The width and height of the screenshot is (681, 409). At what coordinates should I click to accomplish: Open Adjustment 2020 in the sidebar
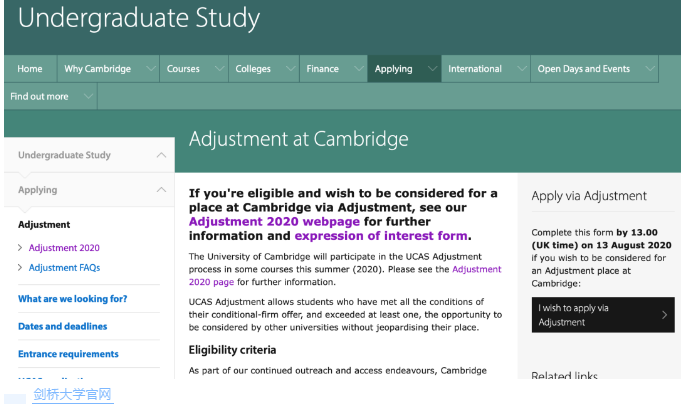(x=64, y=248)
